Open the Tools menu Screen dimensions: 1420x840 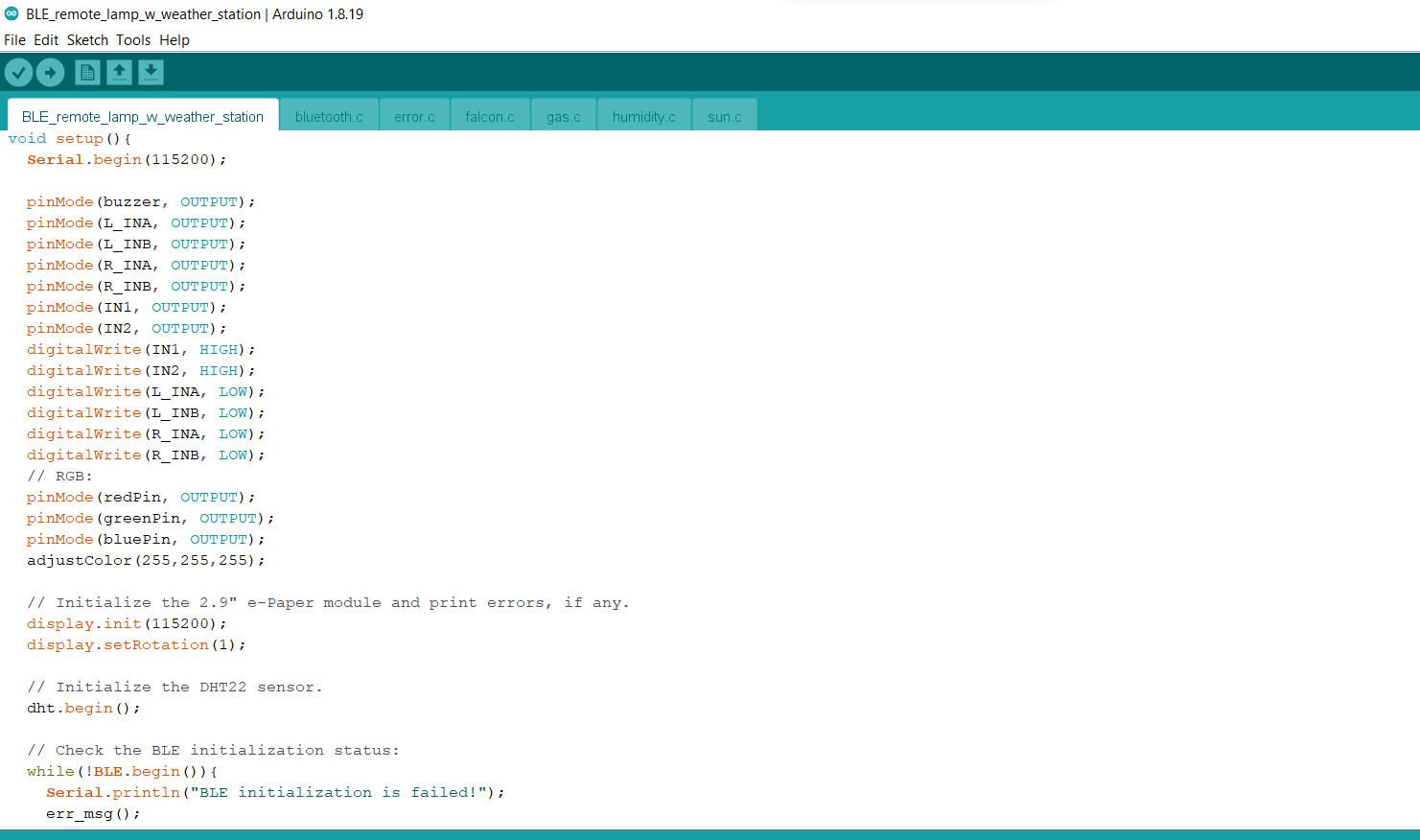click(x=132, y=39)
